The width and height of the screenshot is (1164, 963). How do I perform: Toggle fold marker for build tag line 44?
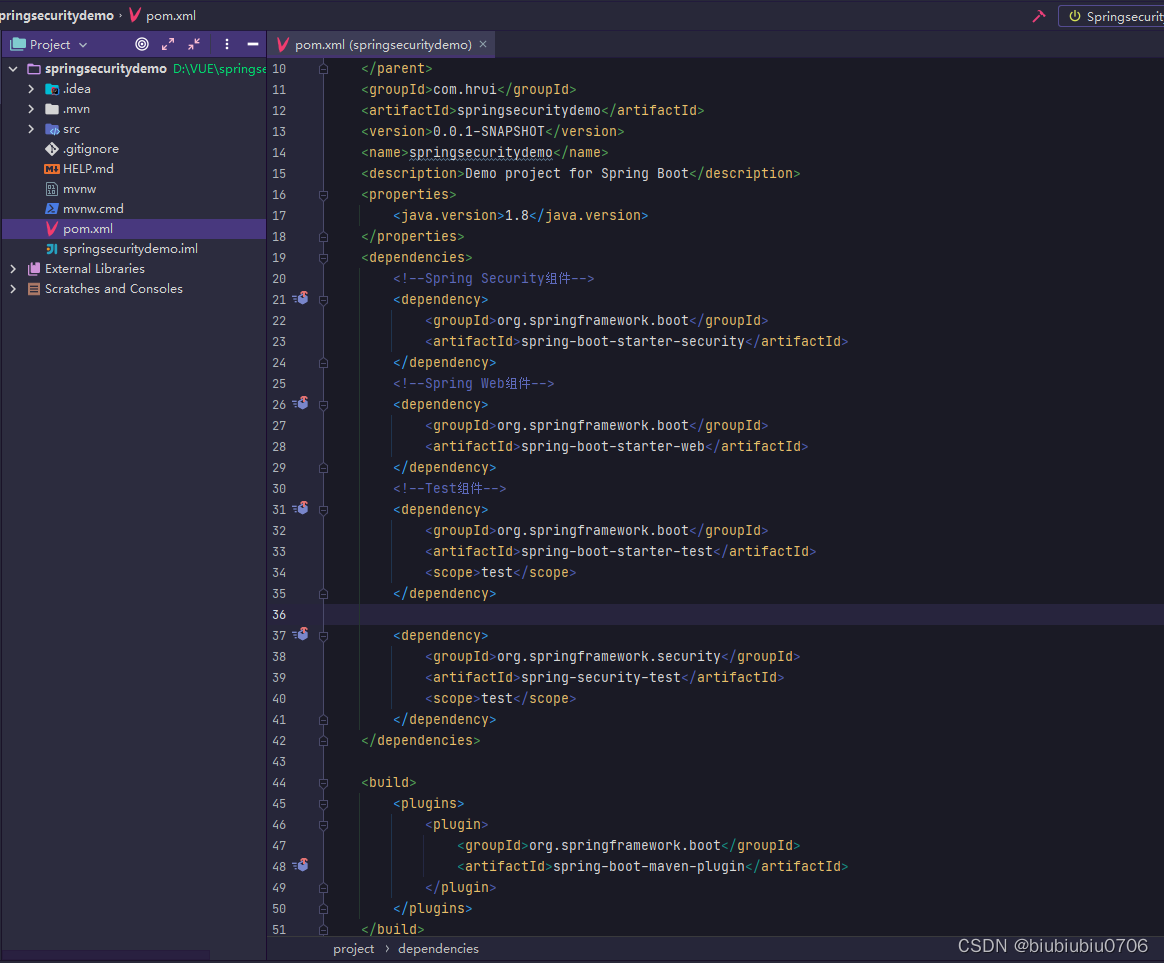coord(323,782)
